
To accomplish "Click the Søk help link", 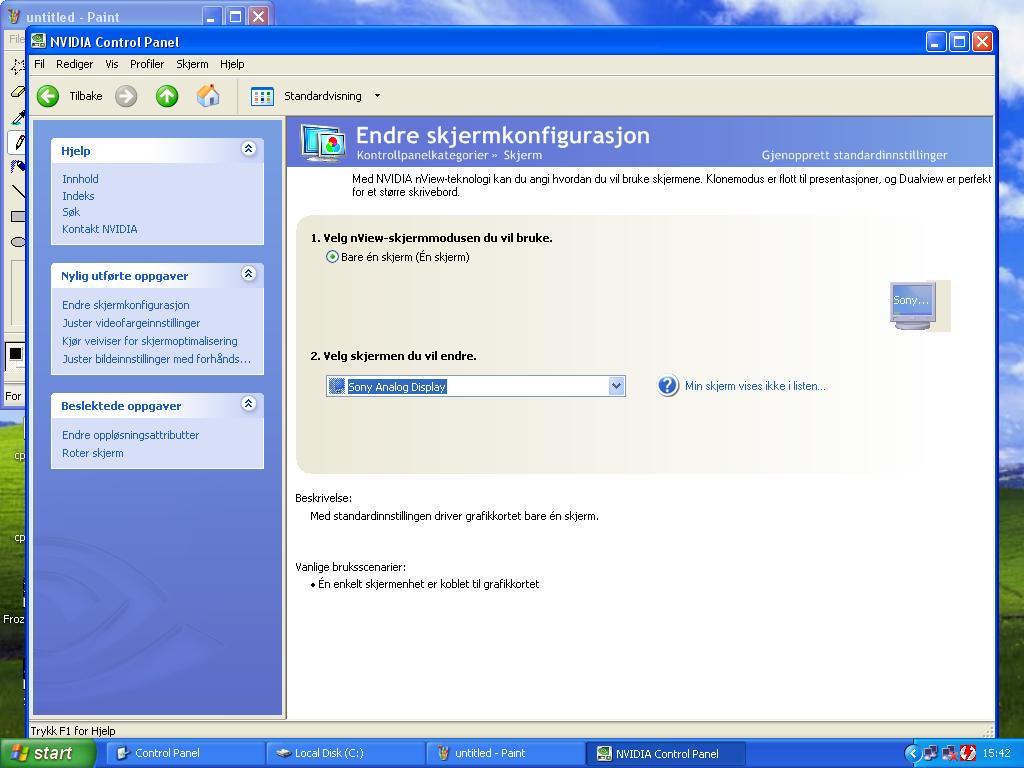I will (71, 212).
